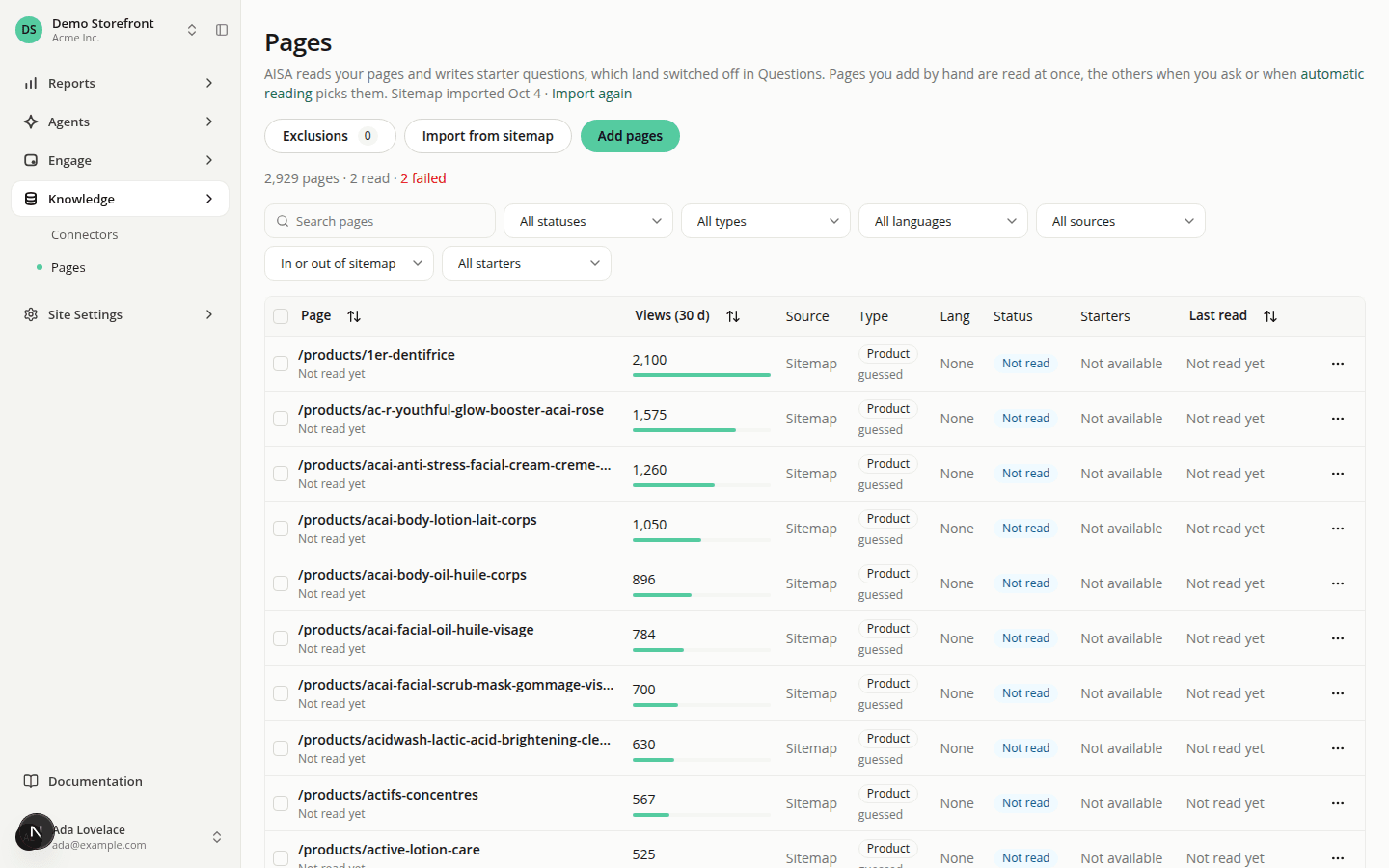This screenshot has height=868, width=1389.
Task: Expand the Site Settings menu
Action: tap(120, 314)
